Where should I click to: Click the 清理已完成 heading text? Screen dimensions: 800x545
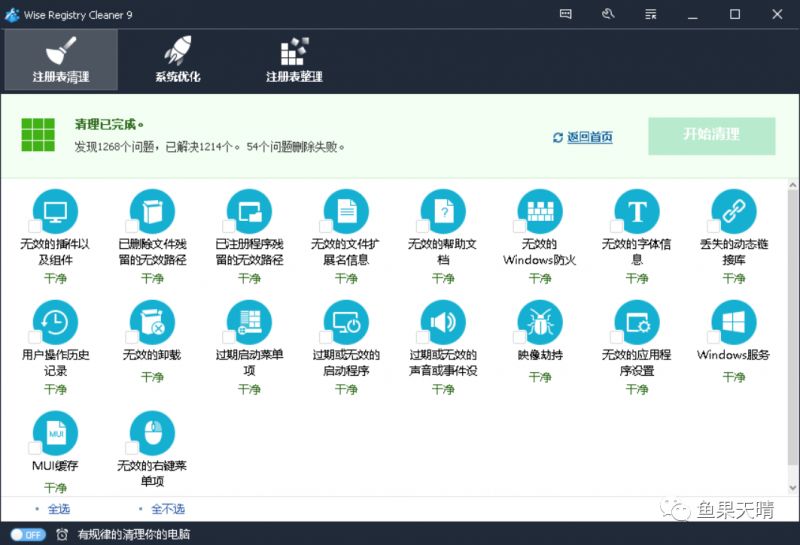point(109,124)
